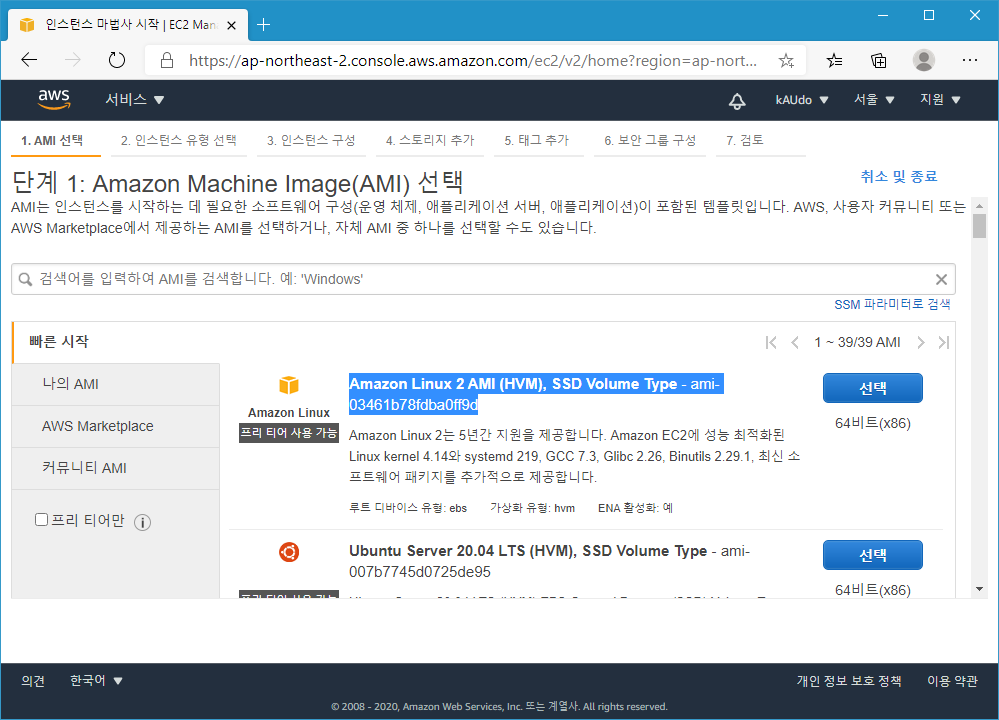The image size is (999, 720).
Task: Open 이용 약관 link
Action: pyautogui.click(x=952, y=680)
